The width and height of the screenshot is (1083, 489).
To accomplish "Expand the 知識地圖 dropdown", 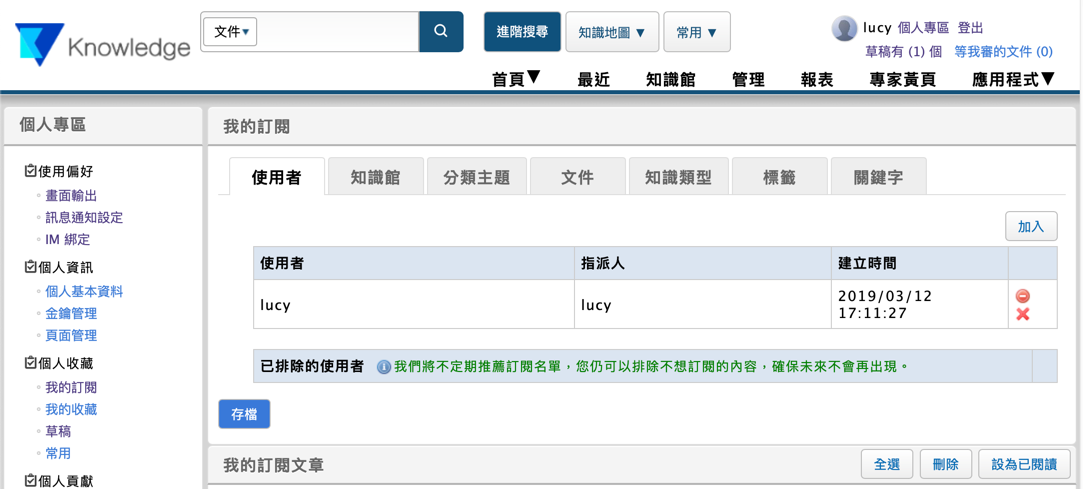I will (x=612, y=32).
